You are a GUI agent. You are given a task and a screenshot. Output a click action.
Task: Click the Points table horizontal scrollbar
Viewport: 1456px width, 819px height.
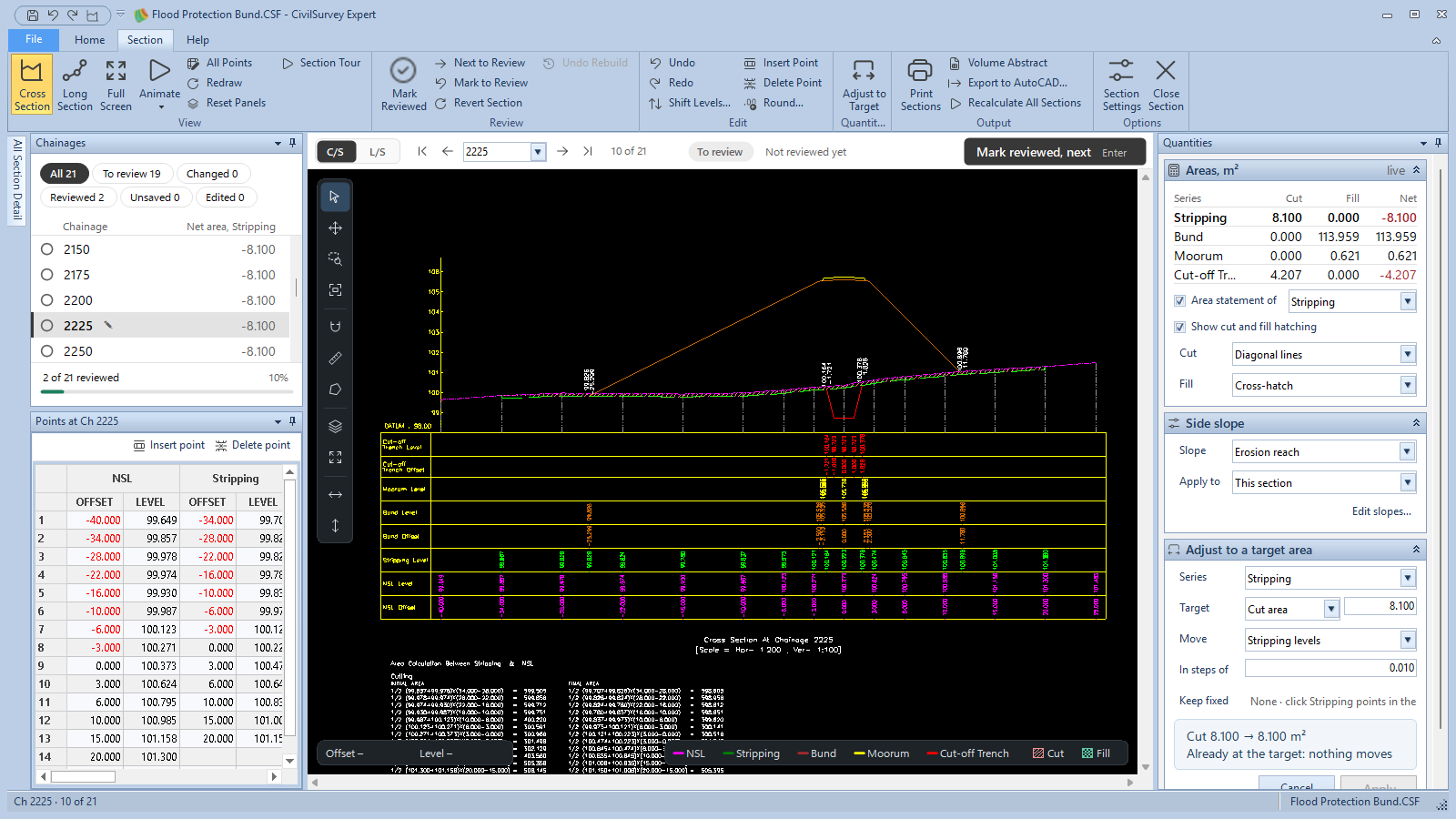pos(160,776)
